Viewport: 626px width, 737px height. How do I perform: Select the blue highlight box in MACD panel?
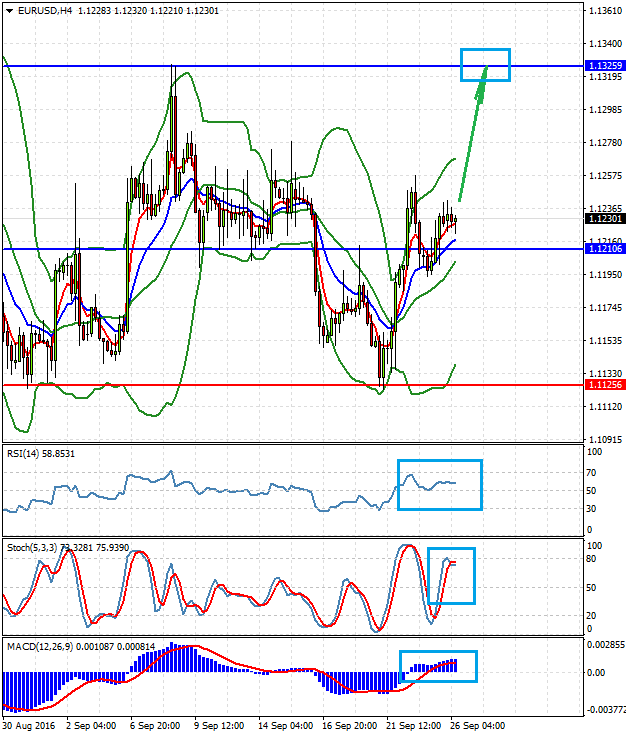click(x=438, y=666)
